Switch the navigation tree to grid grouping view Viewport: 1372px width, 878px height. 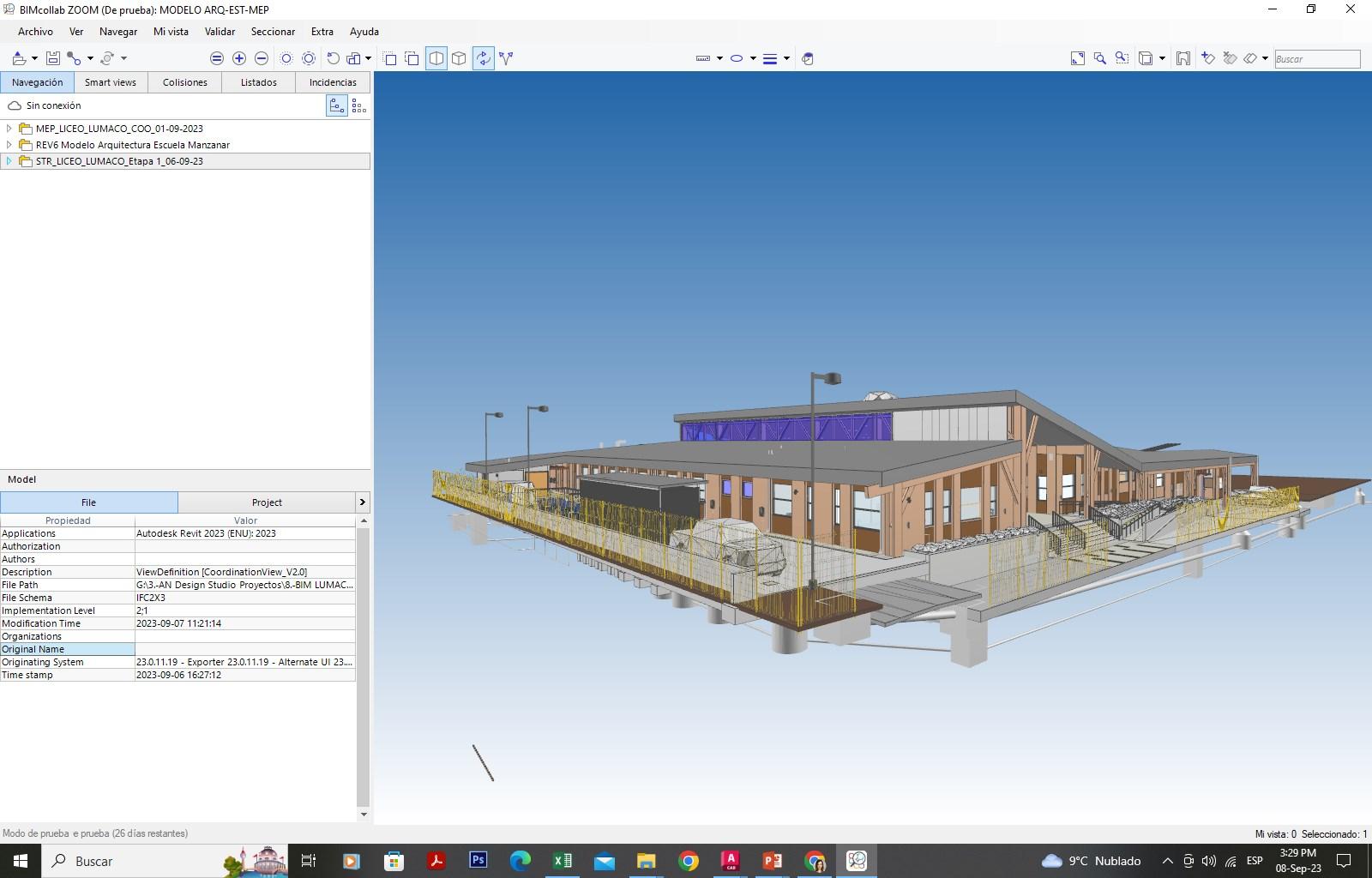[x=359, y=105]
